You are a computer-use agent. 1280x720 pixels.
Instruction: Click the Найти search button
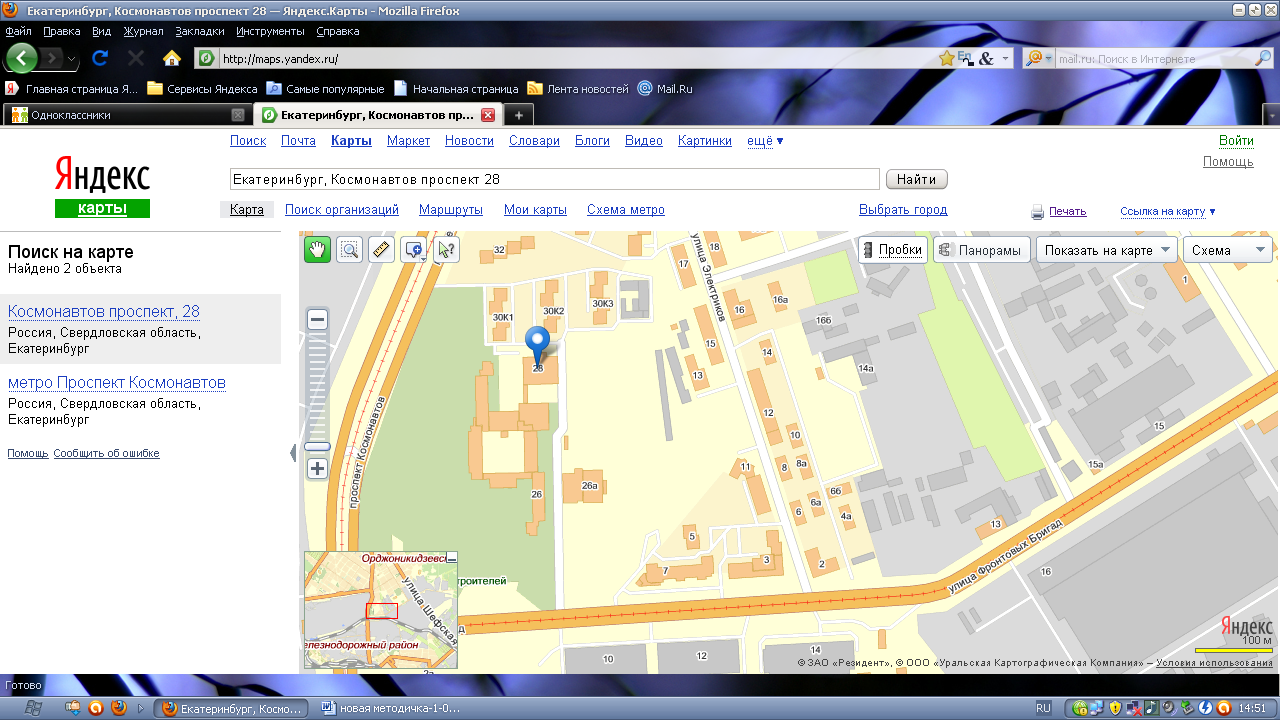(916, 179)
